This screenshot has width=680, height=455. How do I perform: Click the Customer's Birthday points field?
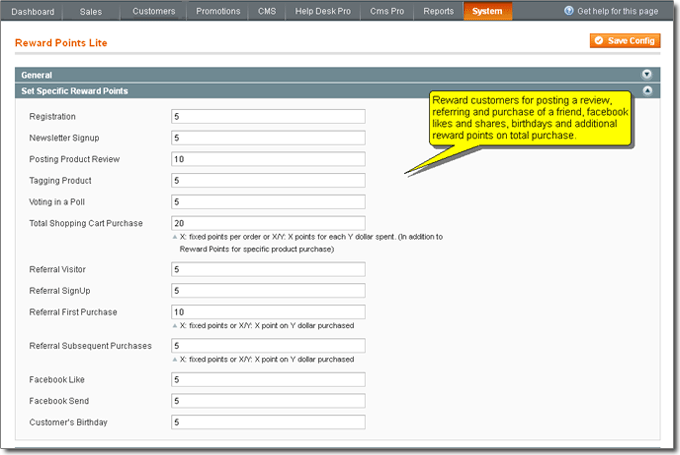tap(268, 422)
